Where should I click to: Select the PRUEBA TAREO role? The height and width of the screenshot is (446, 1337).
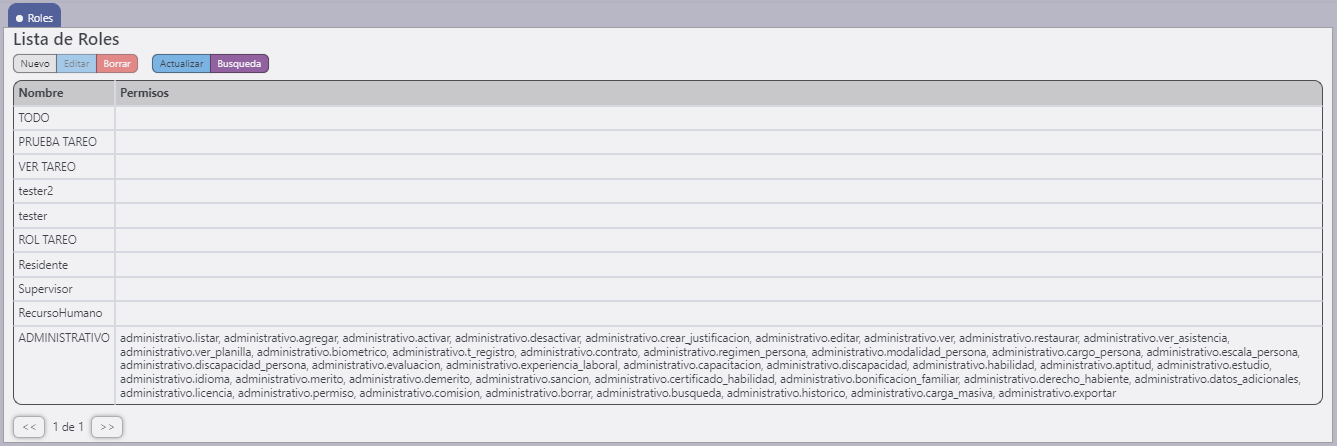click(58, 142)
